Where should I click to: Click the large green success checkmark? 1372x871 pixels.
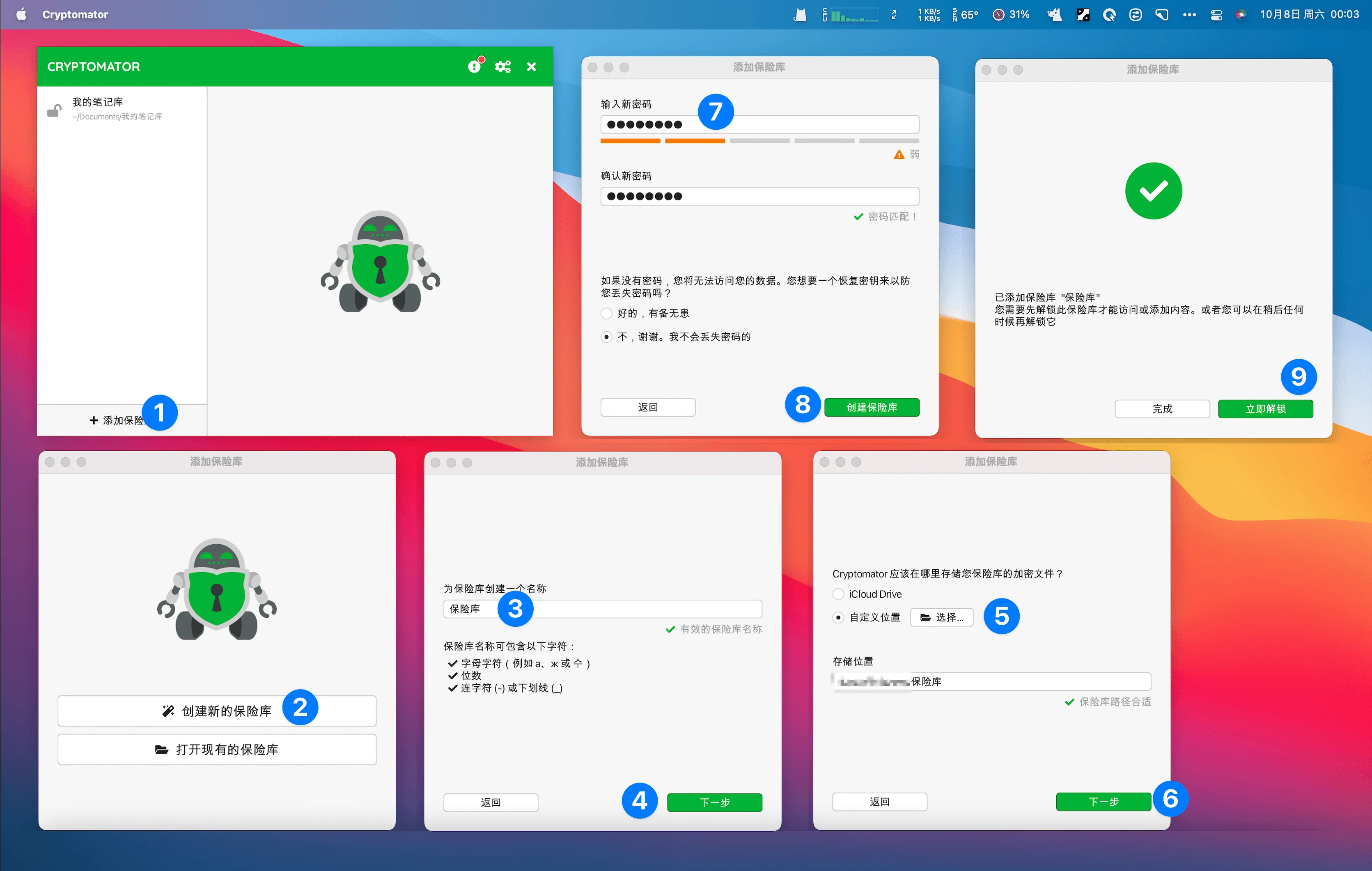[1153, 191]
